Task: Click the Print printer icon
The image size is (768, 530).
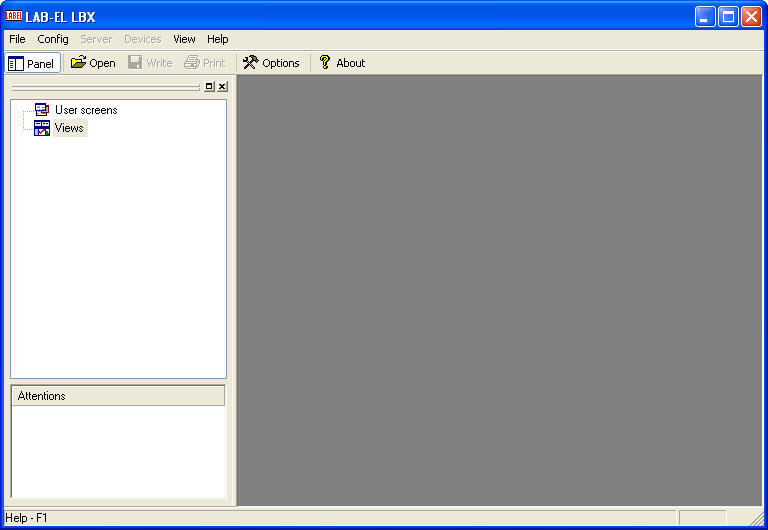Action: tap(192, 62)
